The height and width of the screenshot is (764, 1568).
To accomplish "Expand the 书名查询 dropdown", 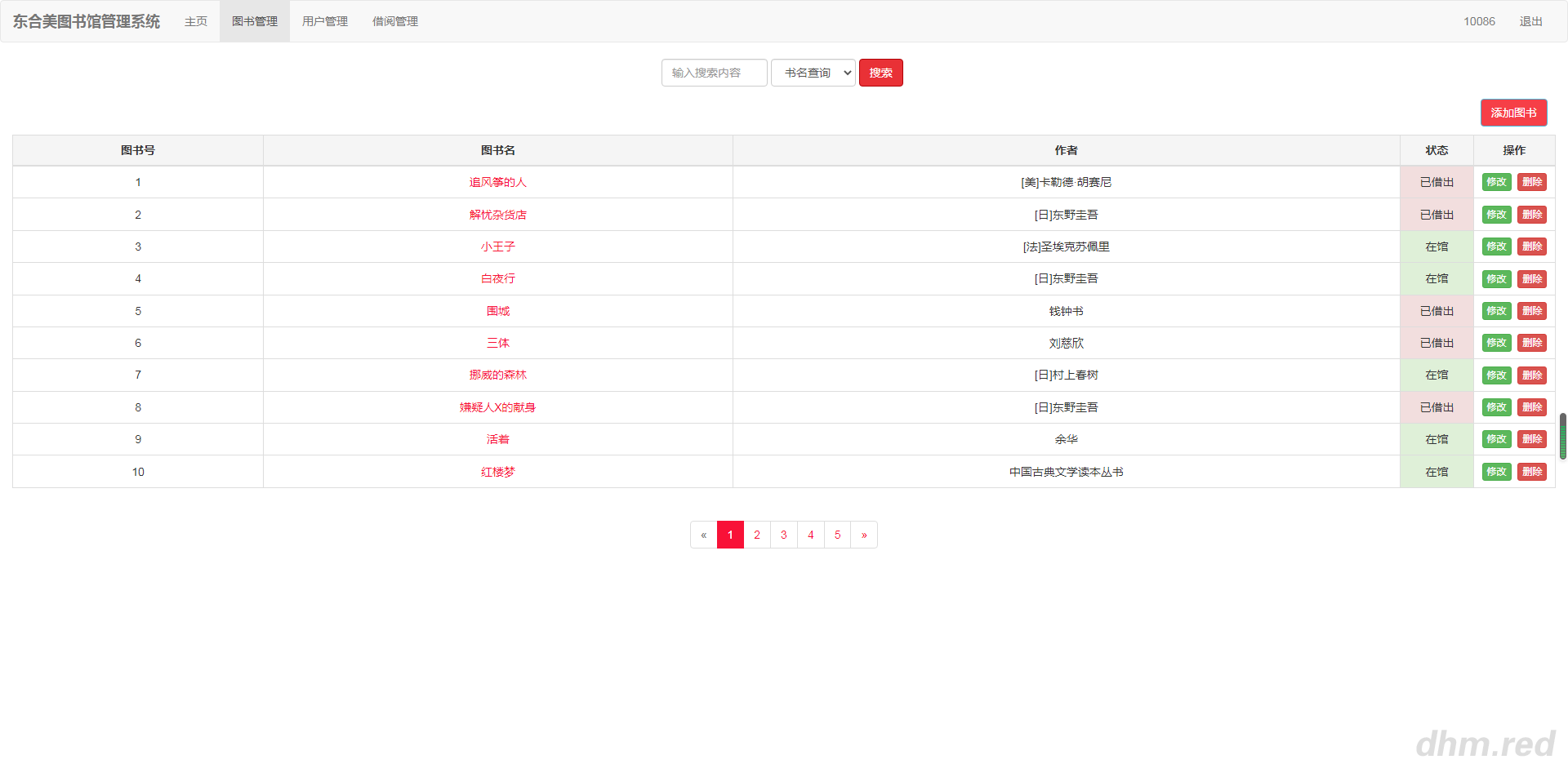I will [x=813, y=73].
